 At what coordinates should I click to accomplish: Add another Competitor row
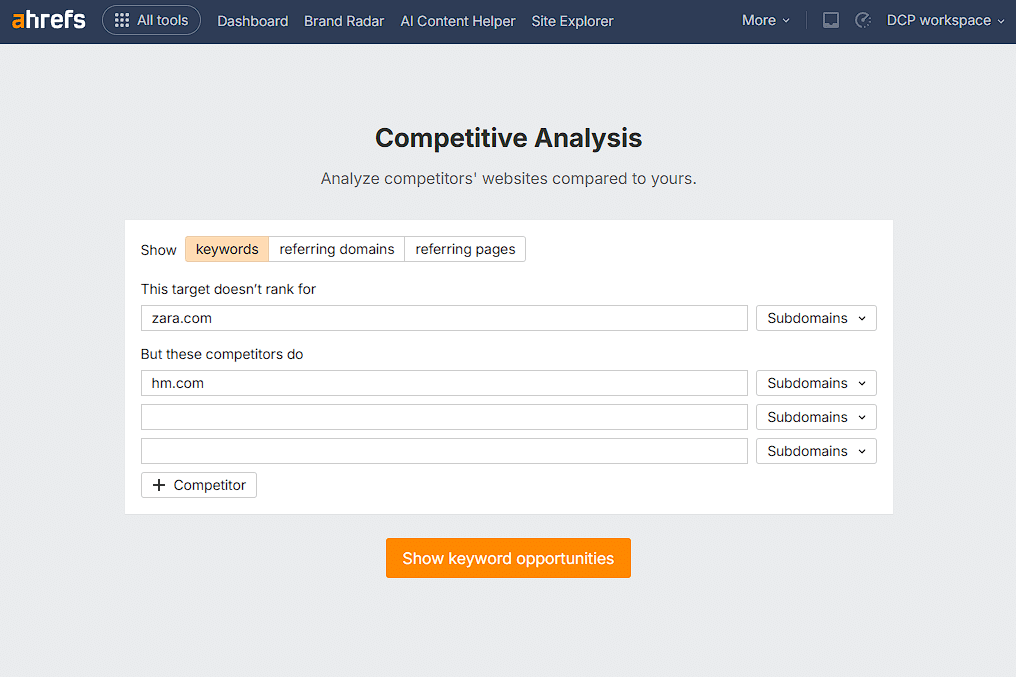[199, 485]
